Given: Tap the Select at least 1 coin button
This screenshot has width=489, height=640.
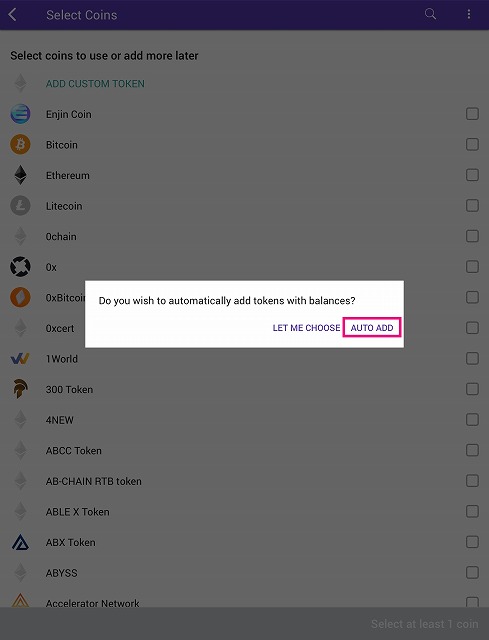Looking at the screenshot, I should pyautogui.click(x=425, y=624).
